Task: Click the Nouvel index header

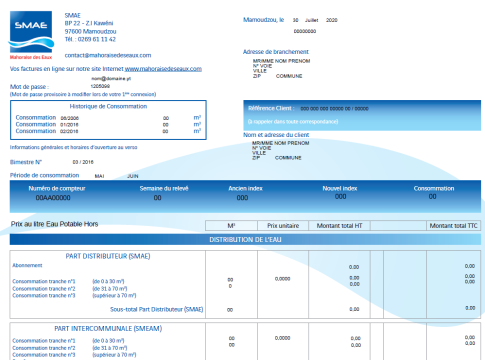Action: tap(340, 188)
